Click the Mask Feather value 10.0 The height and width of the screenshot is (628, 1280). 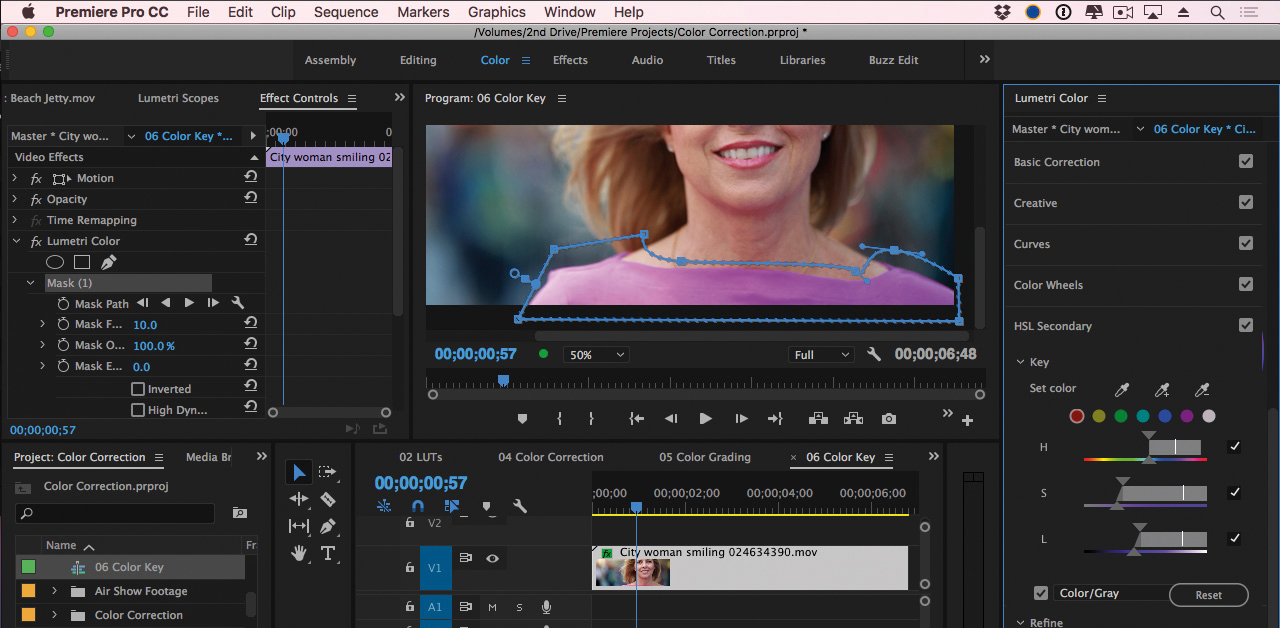pyautogui.click(x=145, y=325)
